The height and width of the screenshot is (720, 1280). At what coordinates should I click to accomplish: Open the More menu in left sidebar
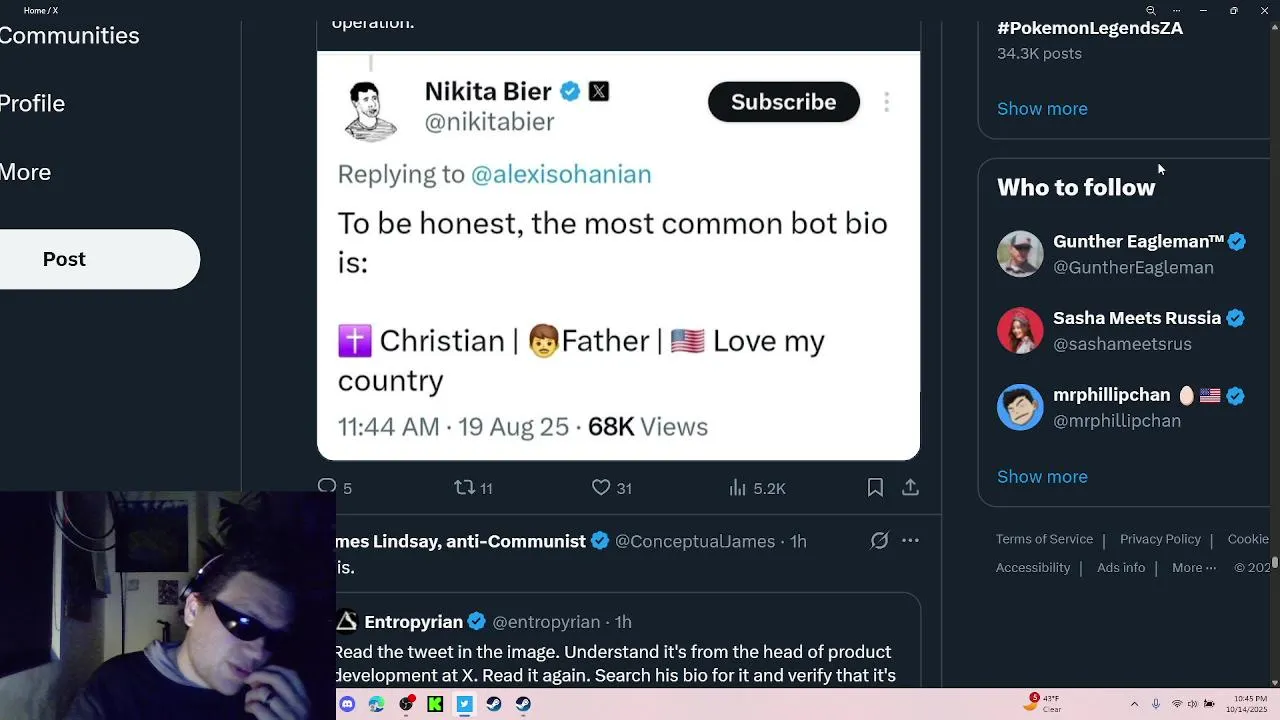(26, 172)
